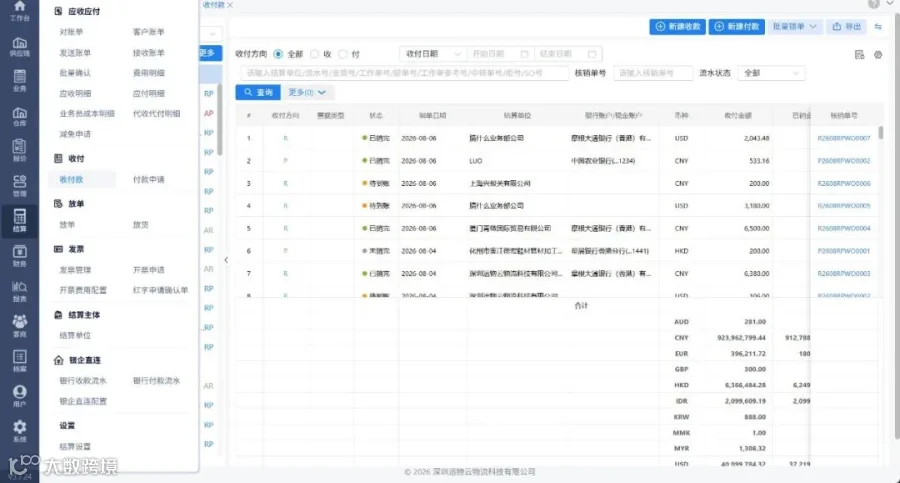Viewport: 900px width, 483px height.
Task: Select the row with unit LUO
Action: (x=557, y=161)
